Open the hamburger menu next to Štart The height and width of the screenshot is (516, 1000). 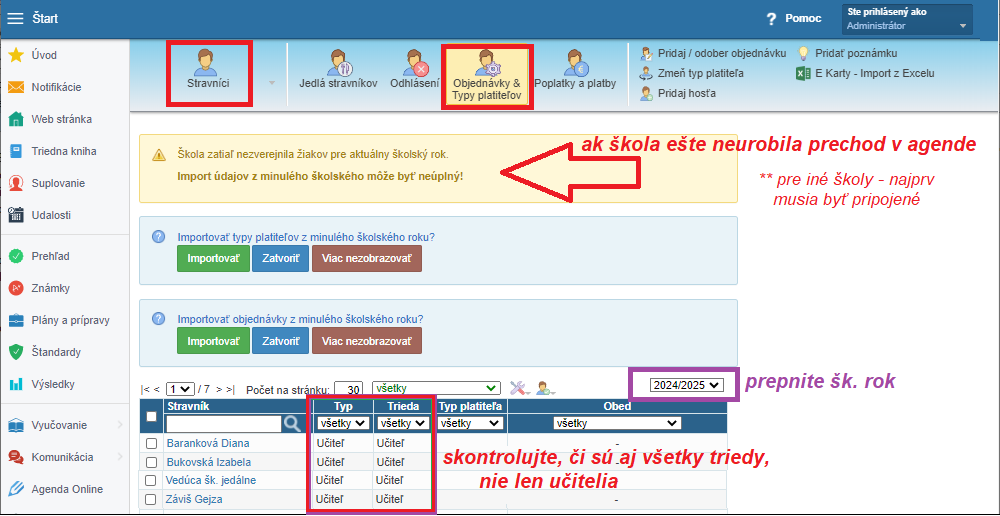click(15, 19)
